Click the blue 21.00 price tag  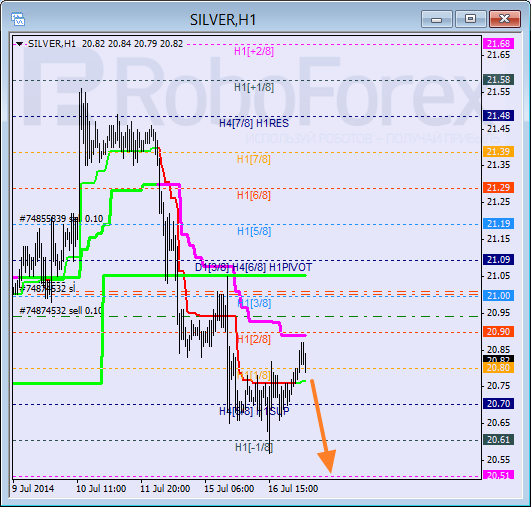(498, 295)
